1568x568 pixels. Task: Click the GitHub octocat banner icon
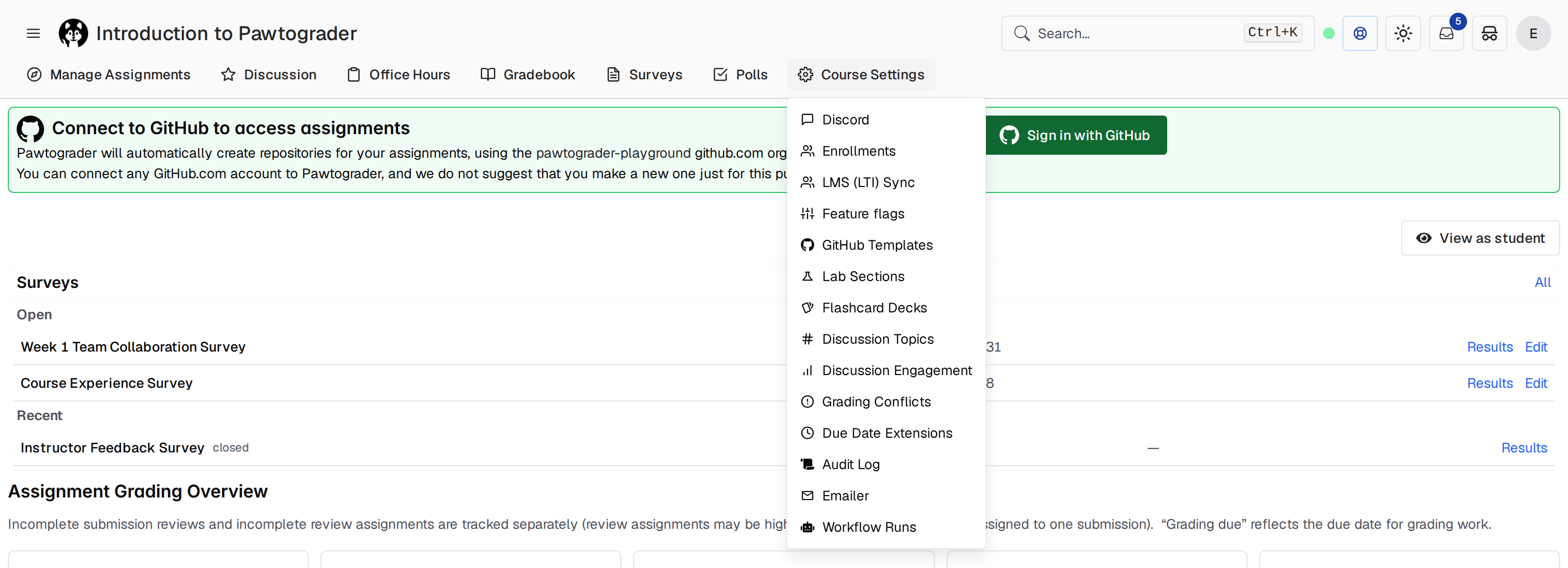pos(30,129)
